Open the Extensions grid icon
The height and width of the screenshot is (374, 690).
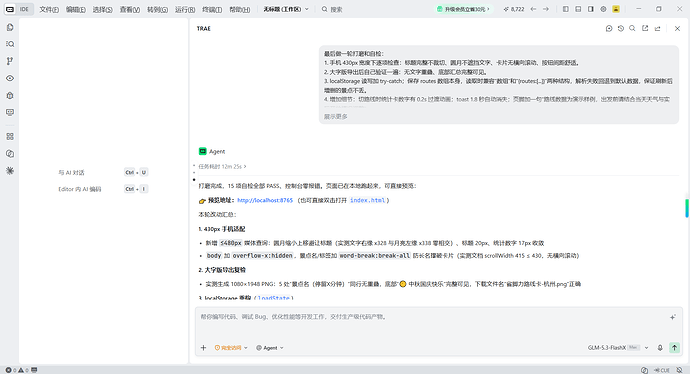tap(10, 137)
